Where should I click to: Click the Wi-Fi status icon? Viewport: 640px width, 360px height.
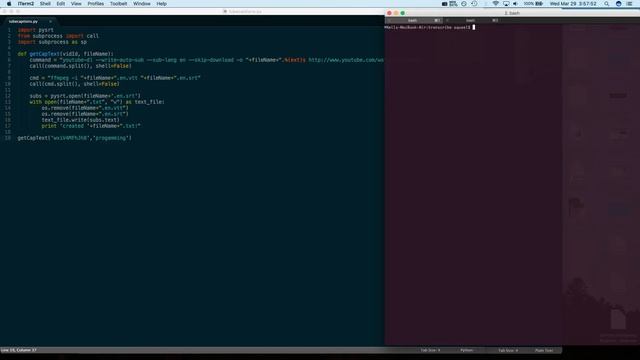click(x=496, y=4)
